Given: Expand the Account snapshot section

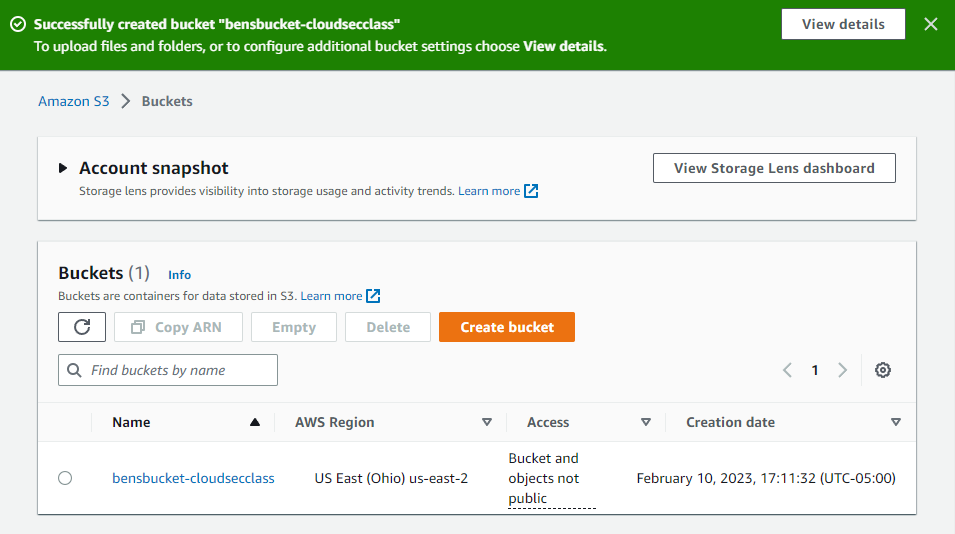Looking at the screenshot, I should click(63, 168).
